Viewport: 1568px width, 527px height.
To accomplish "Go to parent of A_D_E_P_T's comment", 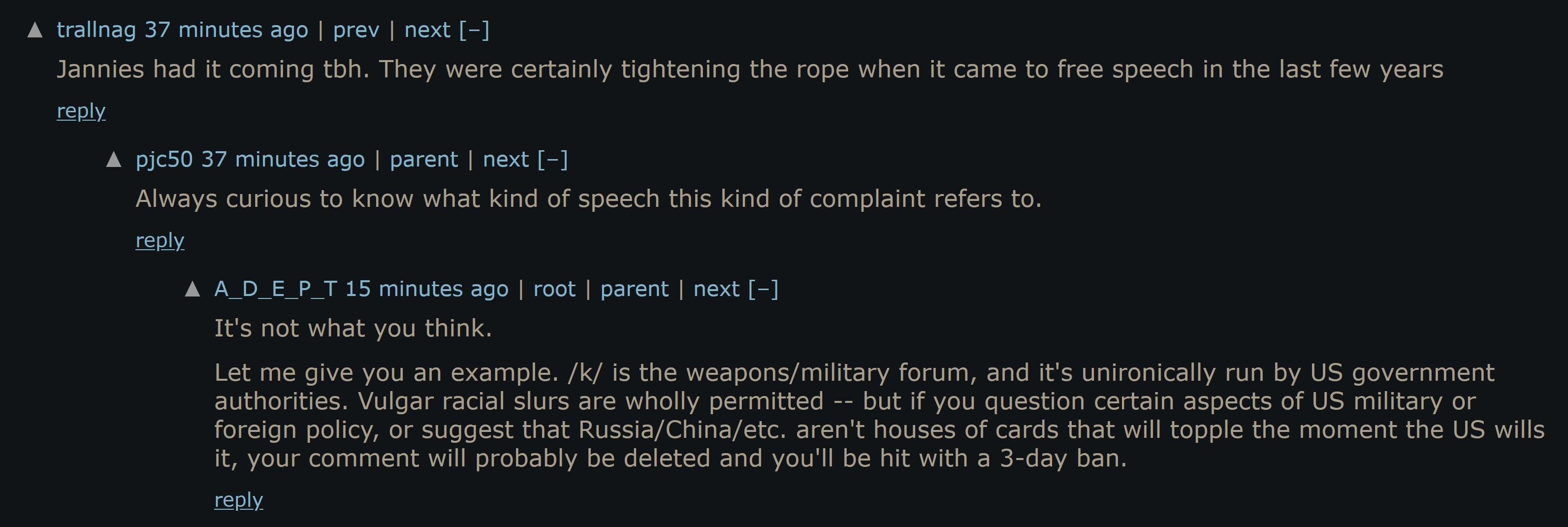I will pos(634,289).
